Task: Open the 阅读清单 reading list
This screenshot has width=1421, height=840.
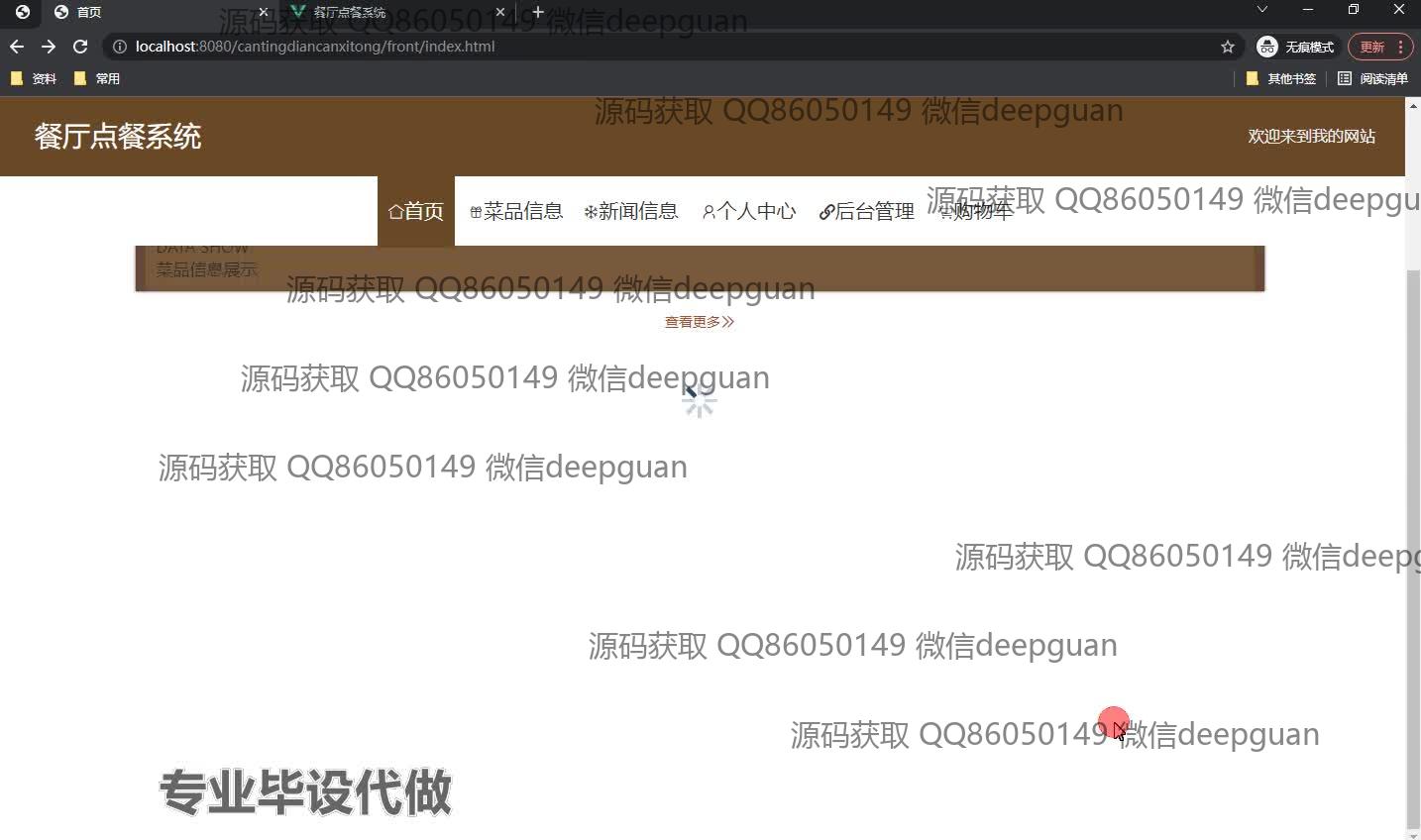Action: pyautogui.click(x=1372, y=78)
